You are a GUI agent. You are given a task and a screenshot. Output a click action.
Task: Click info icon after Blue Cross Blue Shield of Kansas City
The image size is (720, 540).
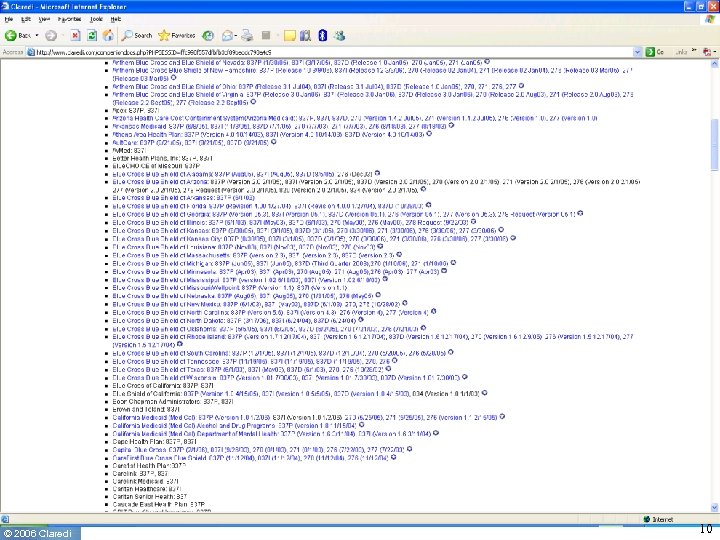pos(513,238)
